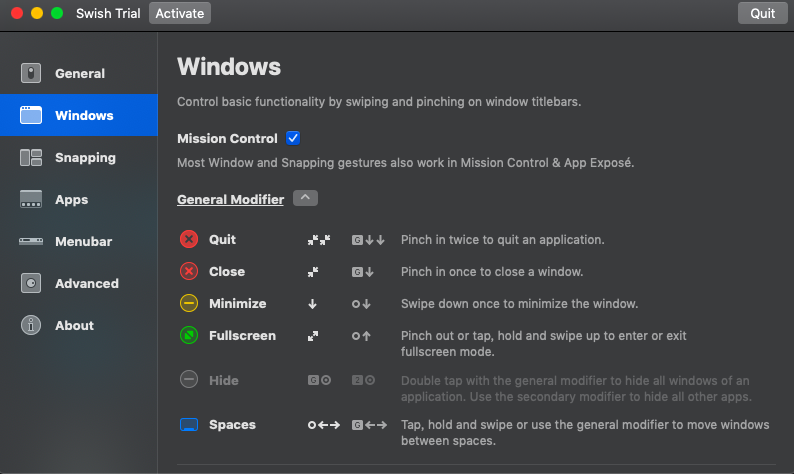794x474 pixels.
Task: Click the General Modifier underlined label
Action: 230,199
